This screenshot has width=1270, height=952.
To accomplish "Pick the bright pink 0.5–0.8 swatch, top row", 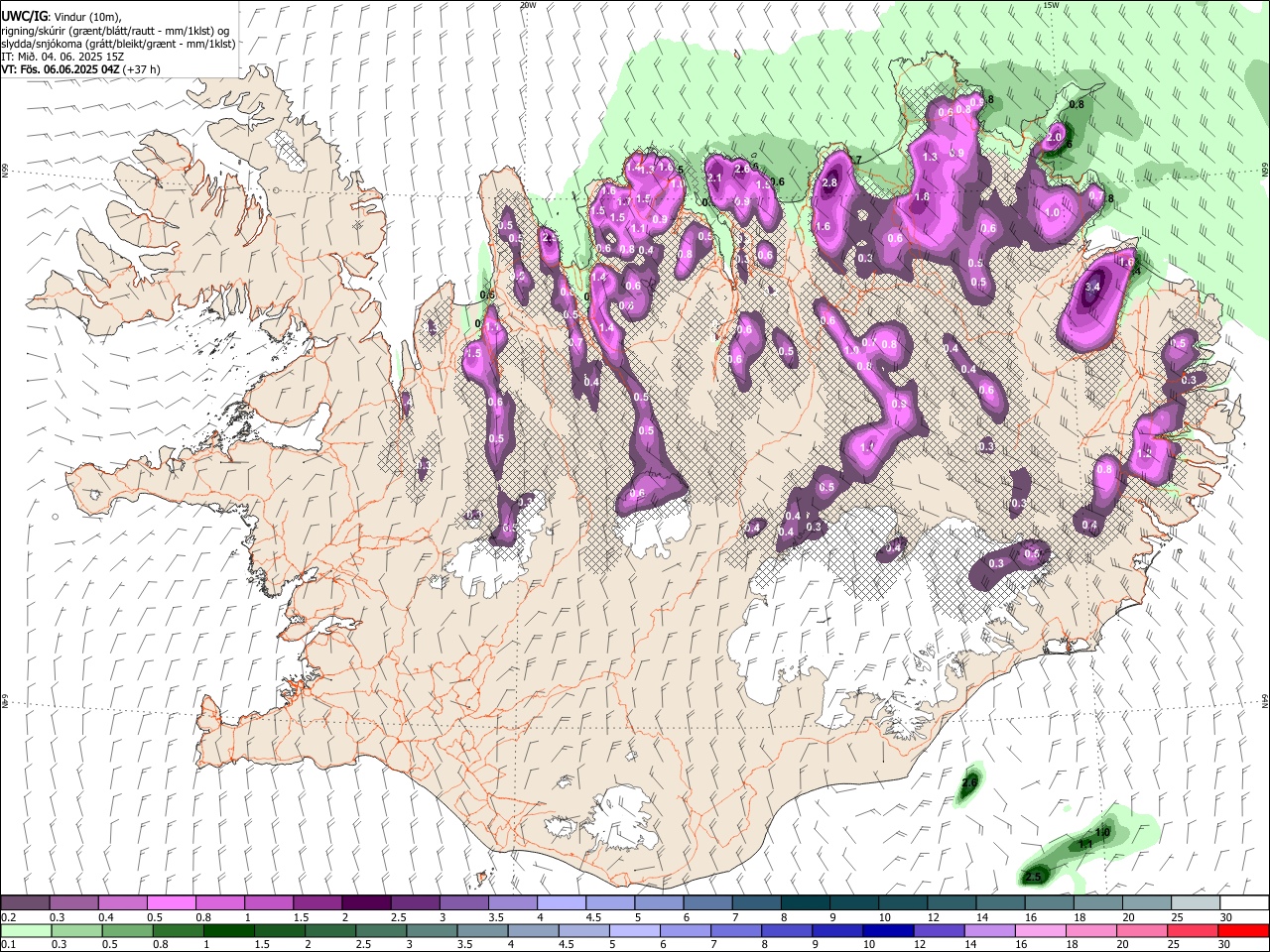I will click(x=172, y=903).
